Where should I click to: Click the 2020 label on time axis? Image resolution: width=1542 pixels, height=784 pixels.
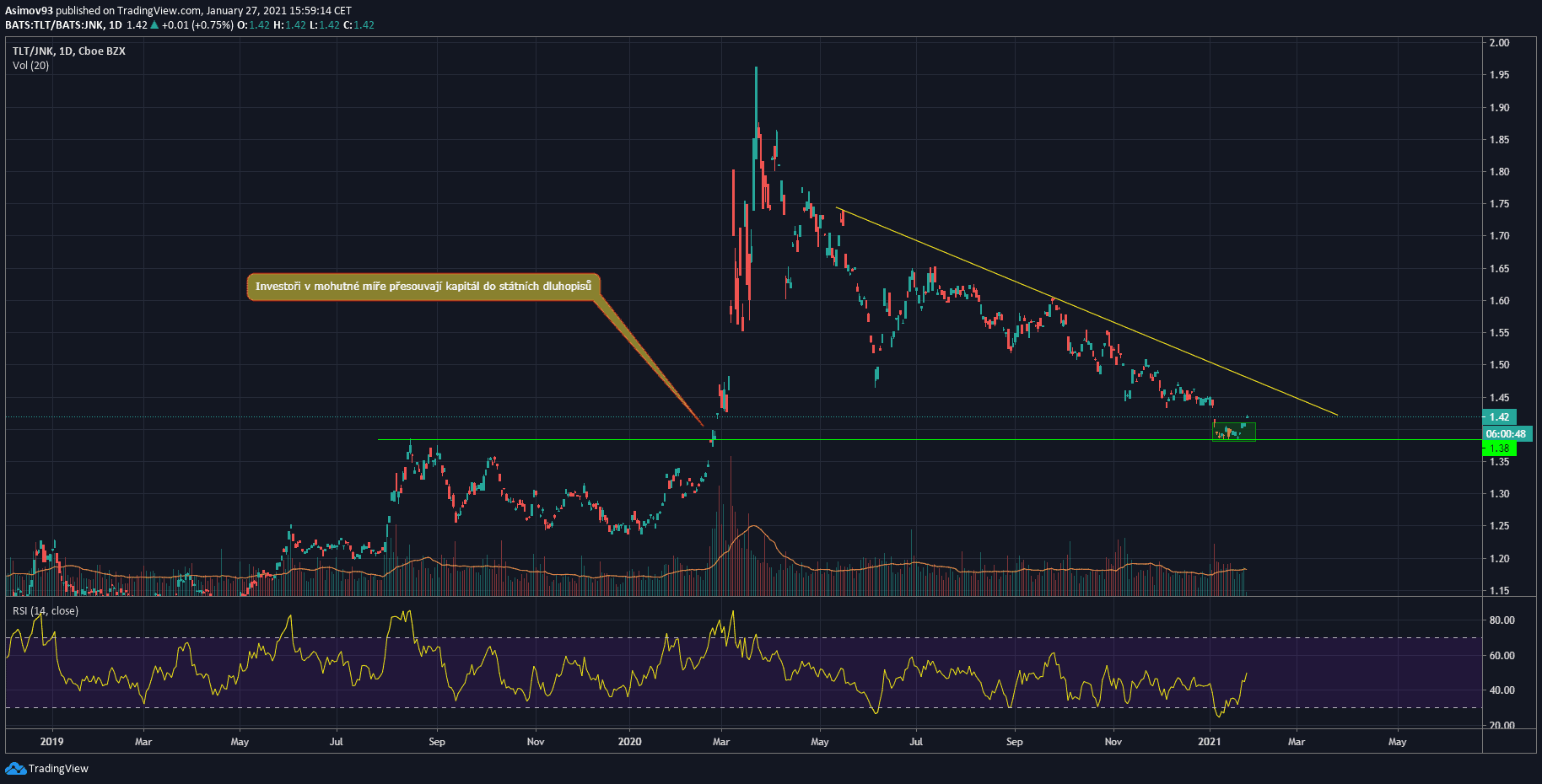pyautogui.click(x=629, y=742)
